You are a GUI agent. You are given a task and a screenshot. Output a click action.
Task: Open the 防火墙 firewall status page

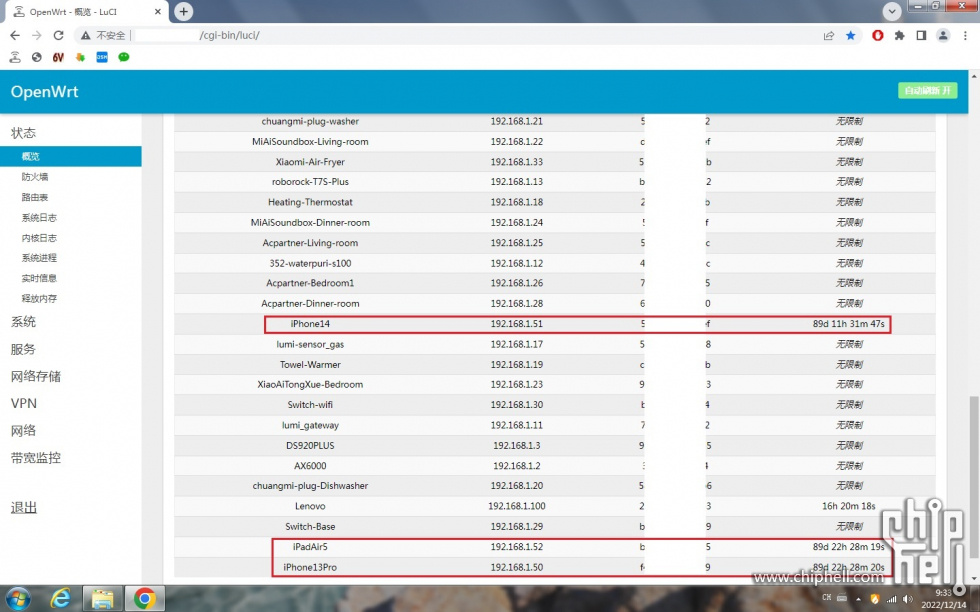[x=35, y=177]
